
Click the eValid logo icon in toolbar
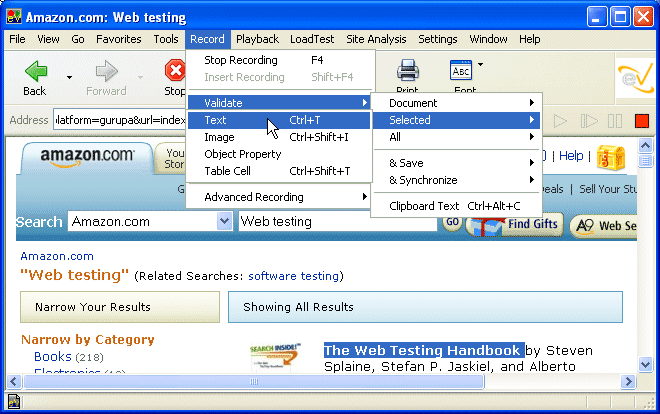point(636,78)
